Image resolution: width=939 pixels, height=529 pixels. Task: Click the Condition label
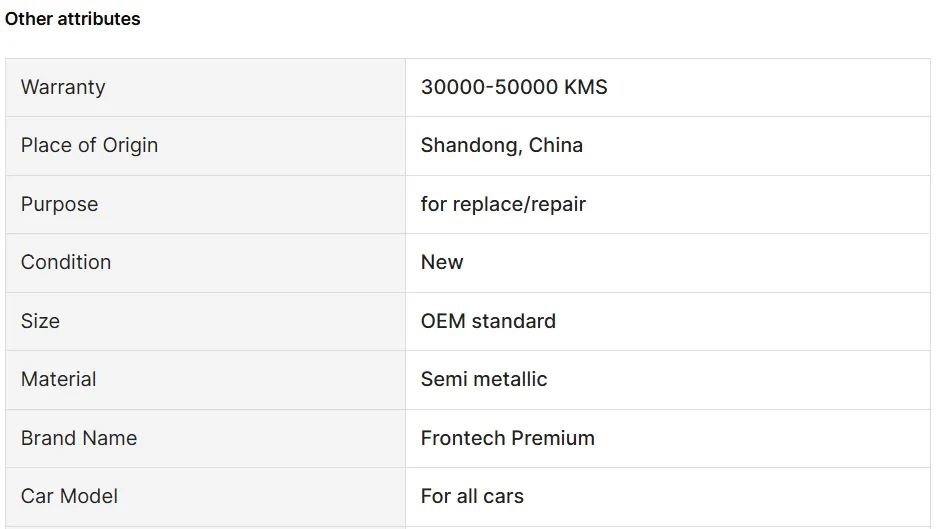pyautogui.click(x=66, y=262)
